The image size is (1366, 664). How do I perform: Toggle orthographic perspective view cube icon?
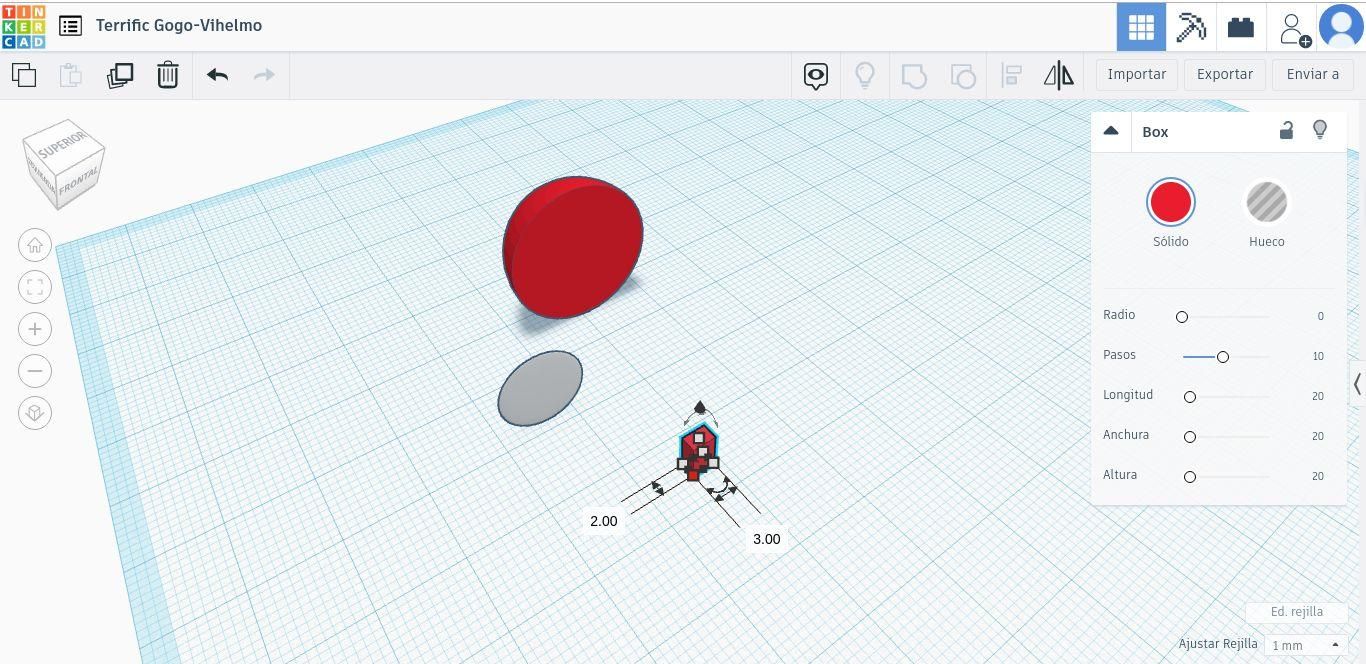pyautogui.click(x=35, y=413)
